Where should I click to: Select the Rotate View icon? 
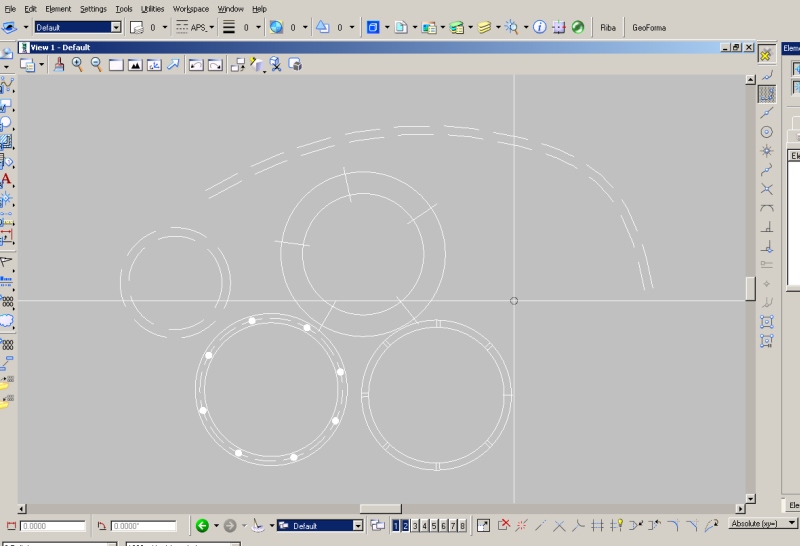154,65
